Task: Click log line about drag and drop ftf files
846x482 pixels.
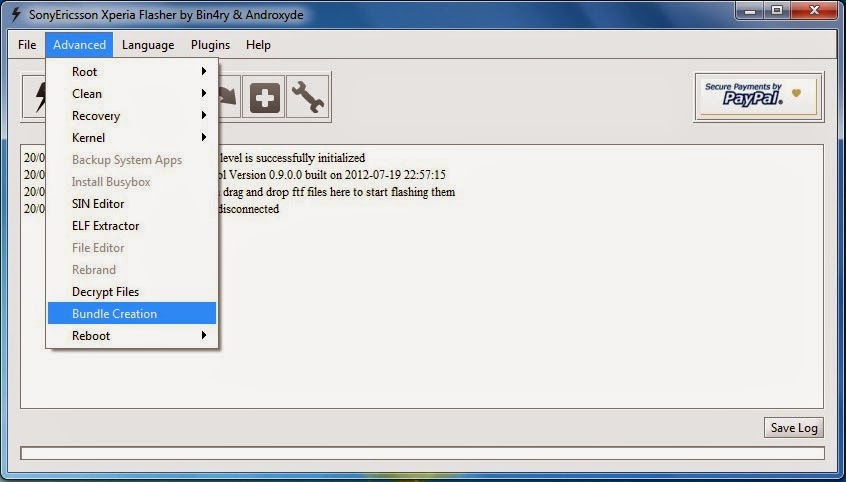Action: pyautogui.click(x=337, y=192)
